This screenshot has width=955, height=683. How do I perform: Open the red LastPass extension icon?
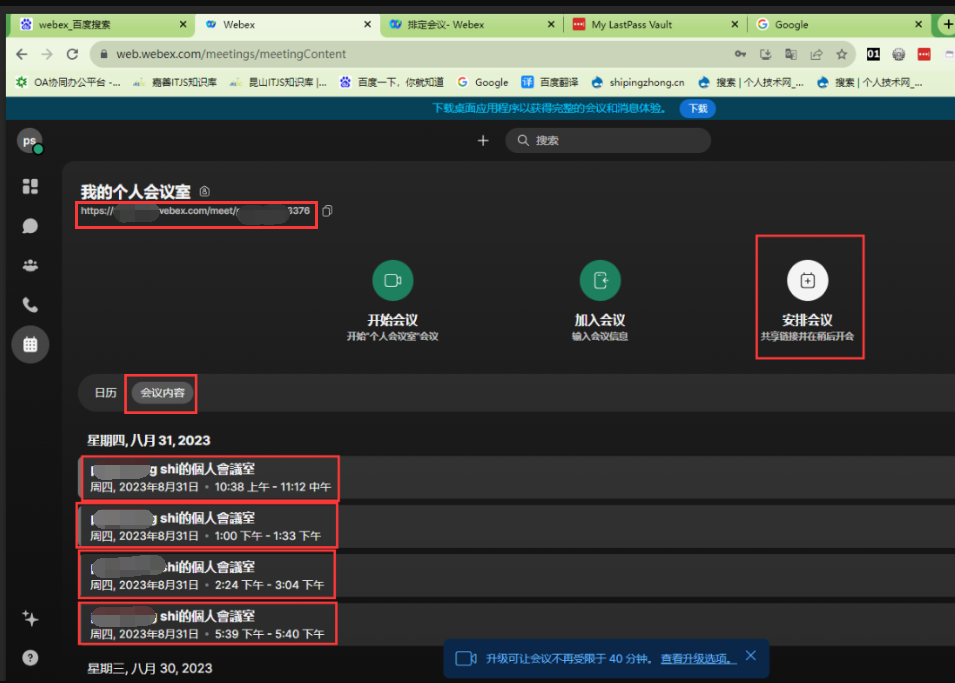(x=924, y=54)
